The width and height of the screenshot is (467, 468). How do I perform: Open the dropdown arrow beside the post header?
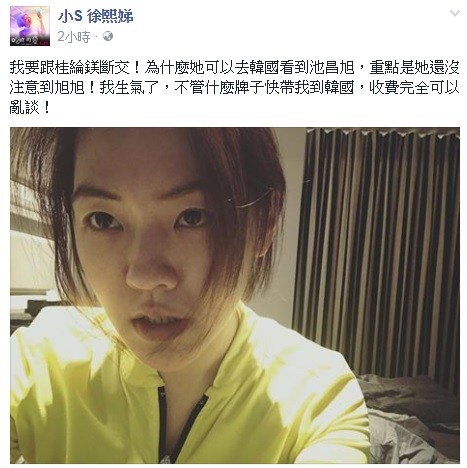point(455,13)
